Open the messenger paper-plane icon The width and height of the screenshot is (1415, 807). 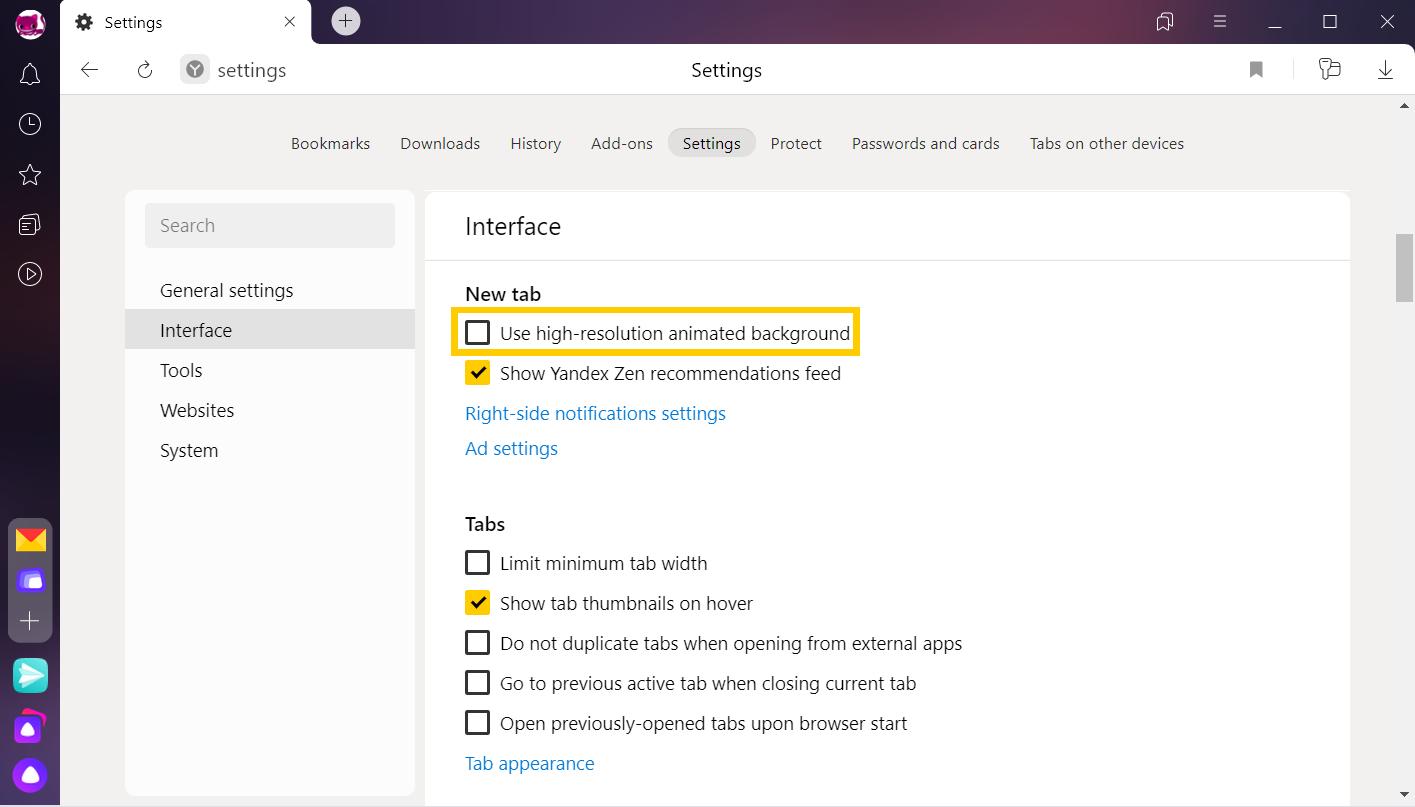click(31, 676)
